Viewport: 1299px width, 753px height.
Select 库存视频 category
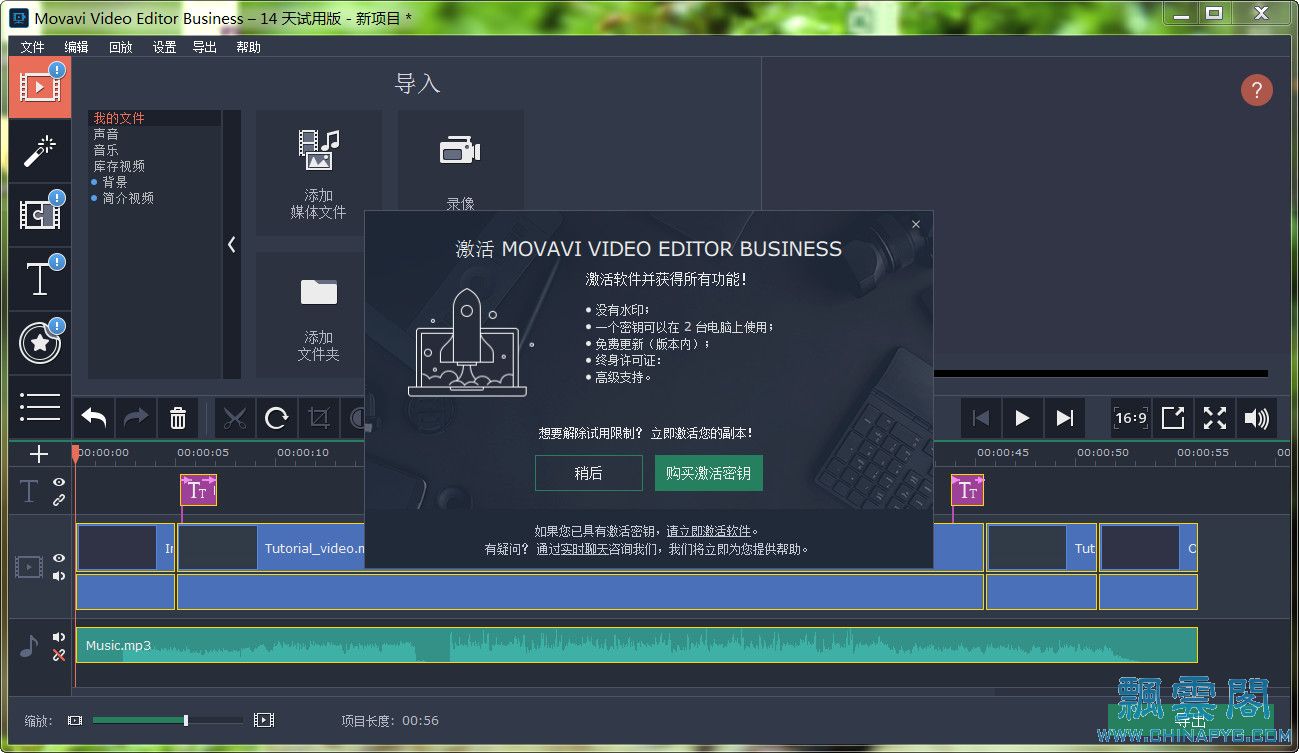tap(119, 166)
